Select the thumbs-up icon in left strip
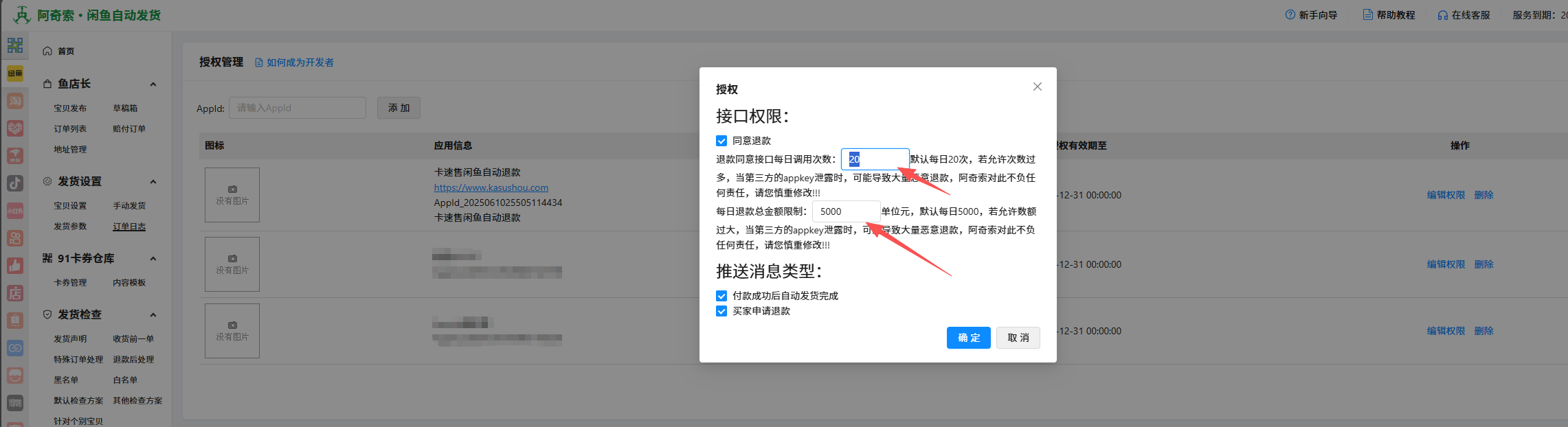Viewport: 1568px width, 427px height. tap(15, 266)
